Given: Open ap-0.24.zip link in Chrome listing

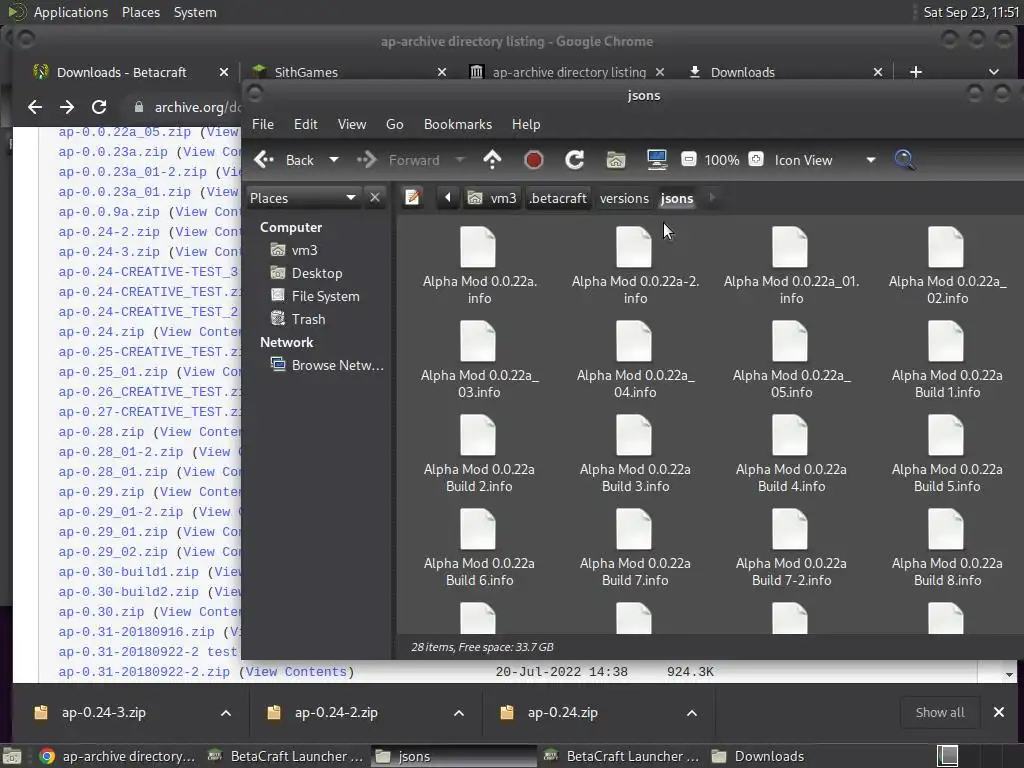Looking at the screenshot, I should (101, 332).
